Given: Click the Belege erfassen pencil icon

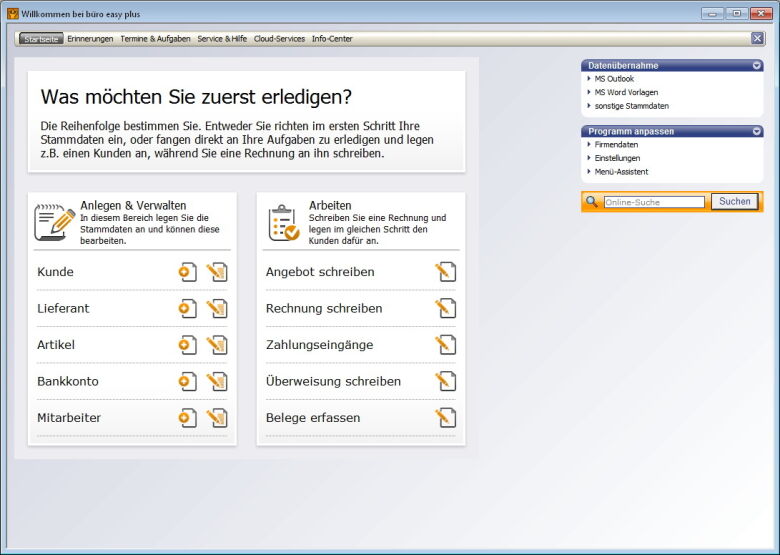Looking at the screenshot, I should click(446, 418).
